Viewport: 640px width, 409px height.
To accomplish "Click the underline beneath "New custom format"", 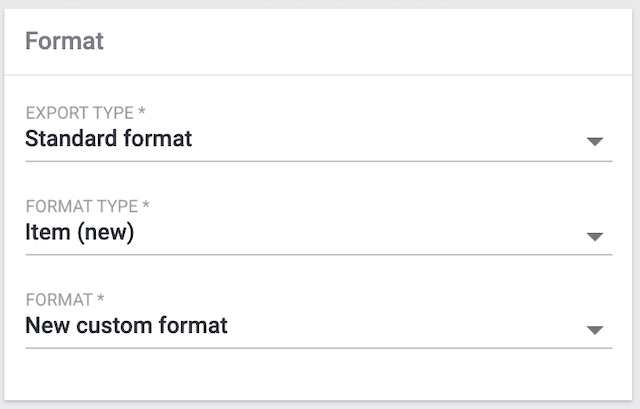I will point(318,348).
